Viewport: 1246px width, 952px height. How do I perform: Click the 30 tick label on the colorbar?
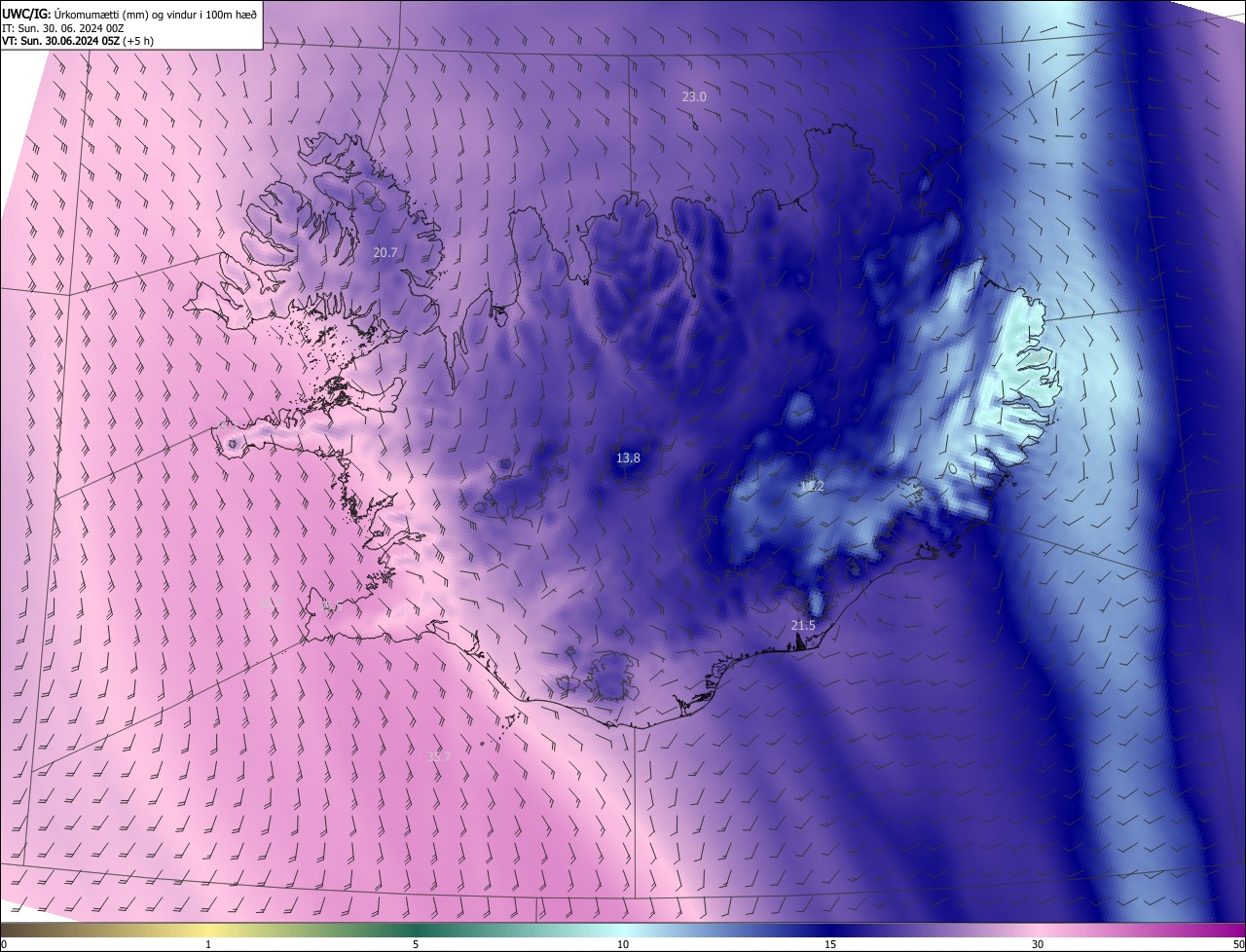[x=1038, y=944]
